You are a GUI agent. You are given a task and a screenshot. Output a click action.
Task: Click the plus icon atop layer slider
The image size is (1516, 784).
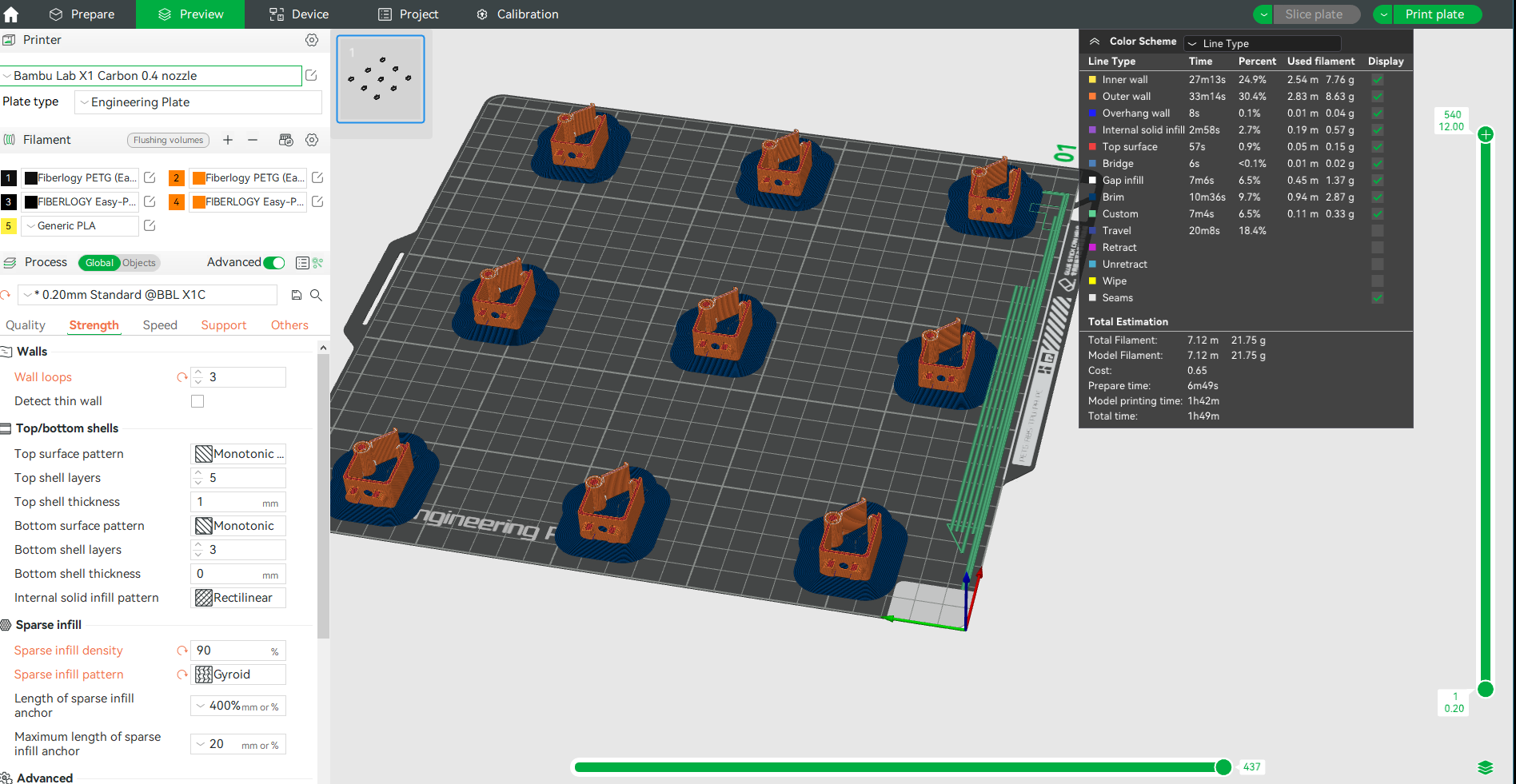tap(1486, 134)
